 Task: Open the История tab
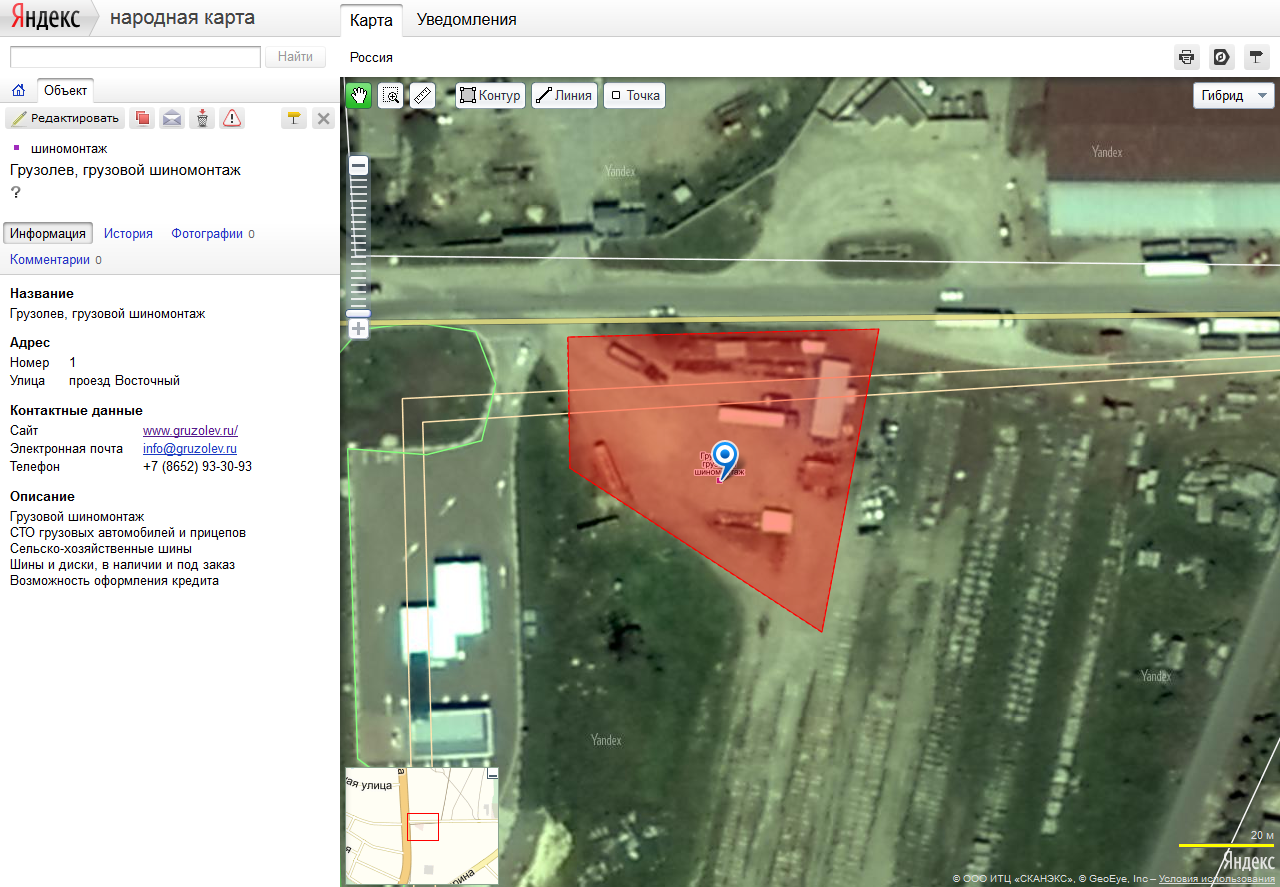(x=128, y=233)
